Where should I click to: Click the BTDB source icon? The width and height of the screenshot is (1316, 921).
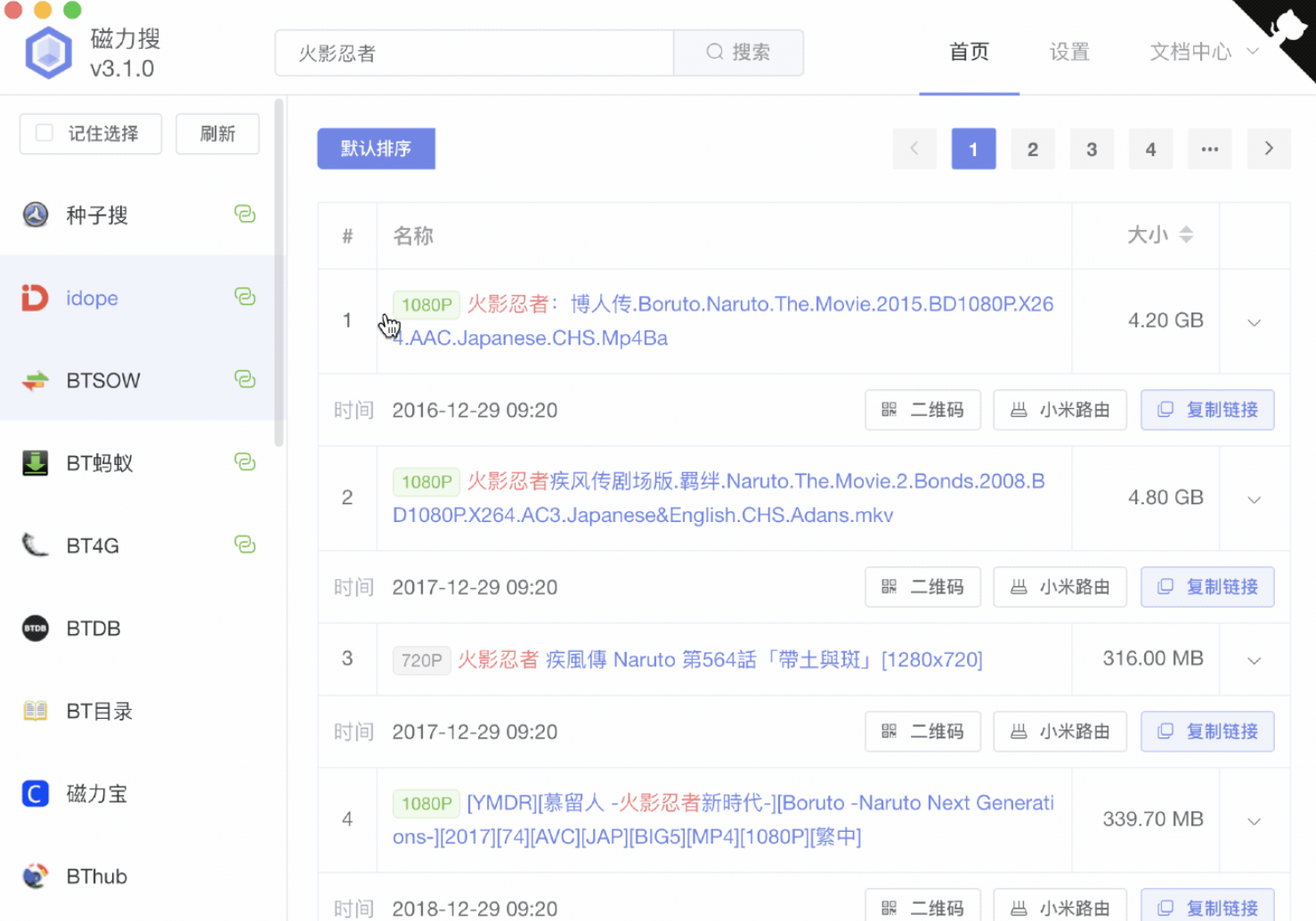click(x=36, y=628)
